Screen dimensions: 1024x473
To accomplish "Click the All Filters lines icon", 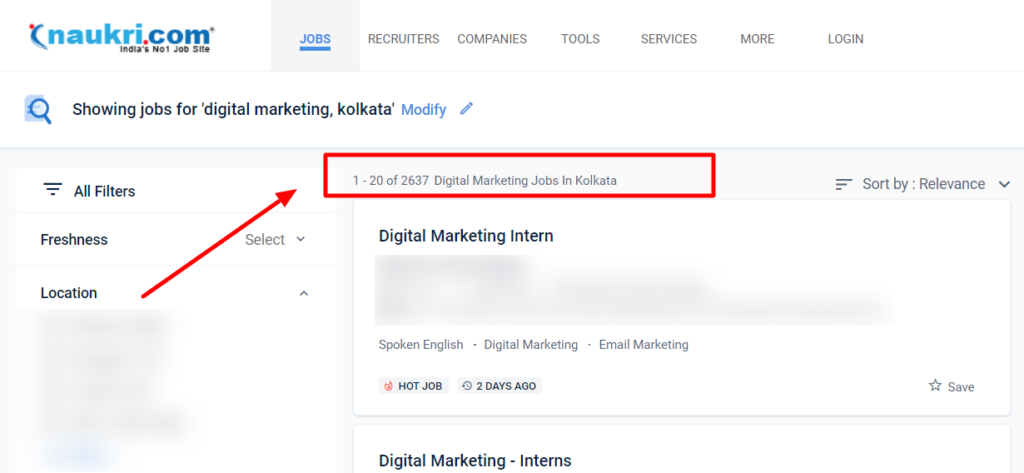I will click(x=53, y=190).
